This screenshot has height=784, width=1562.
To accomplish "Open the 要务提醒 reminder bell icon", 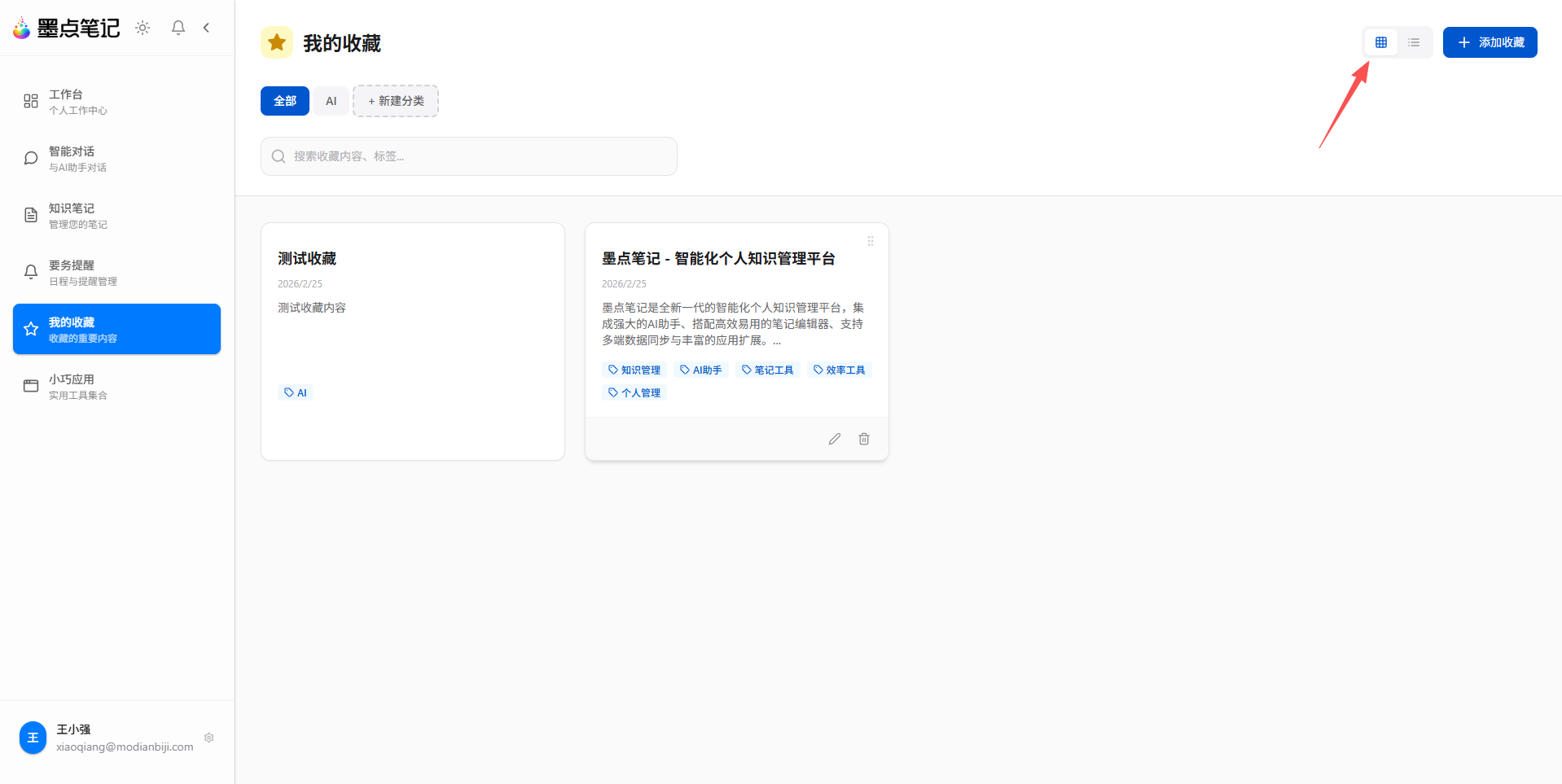I will pyautogui.click(x=31, y=271).
